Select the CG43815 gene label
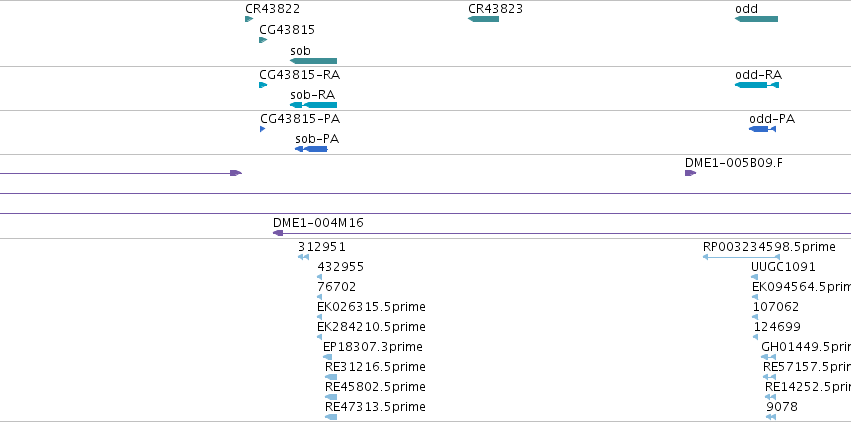851x422 pixels. point(287,30)
